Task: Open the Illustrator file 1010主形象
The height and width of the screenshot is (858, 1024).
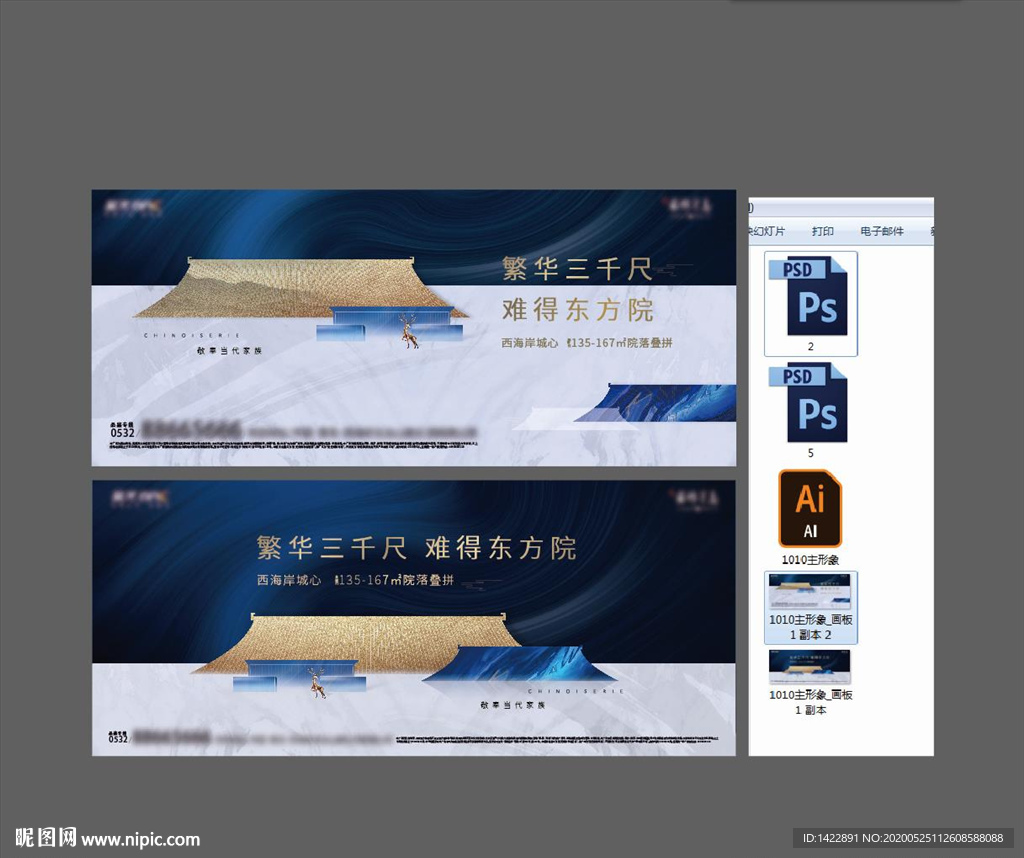Action: 810,517
